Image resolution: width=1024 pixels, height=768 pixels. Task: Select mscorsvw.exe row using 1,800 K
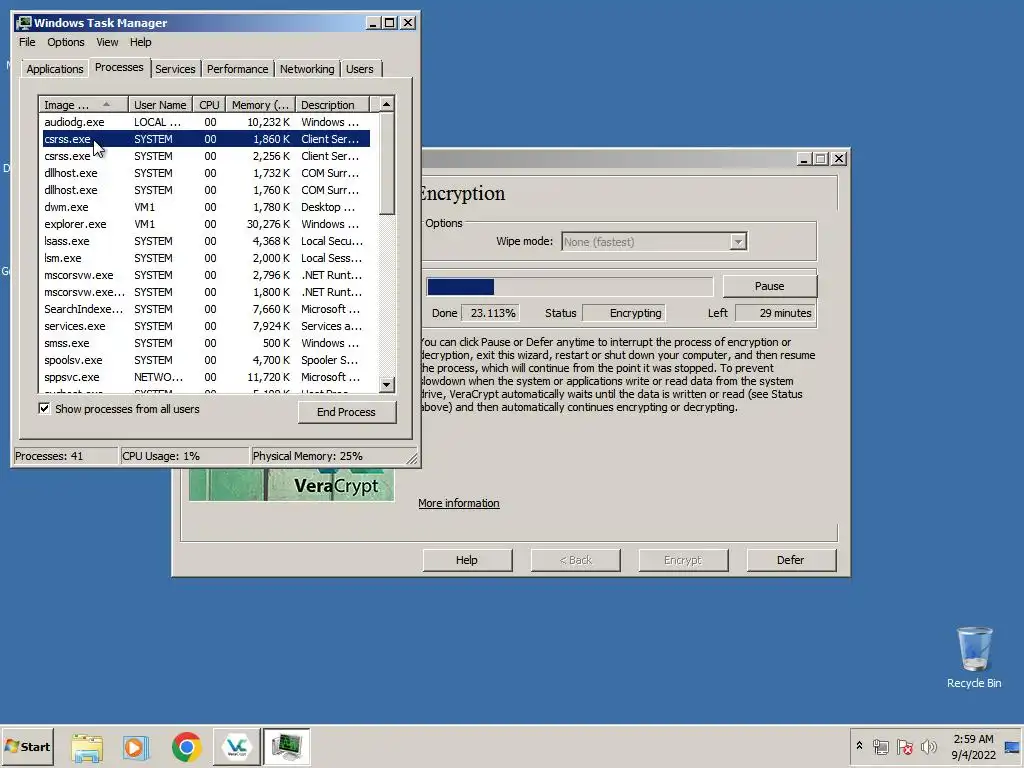(x=204, y=292)
